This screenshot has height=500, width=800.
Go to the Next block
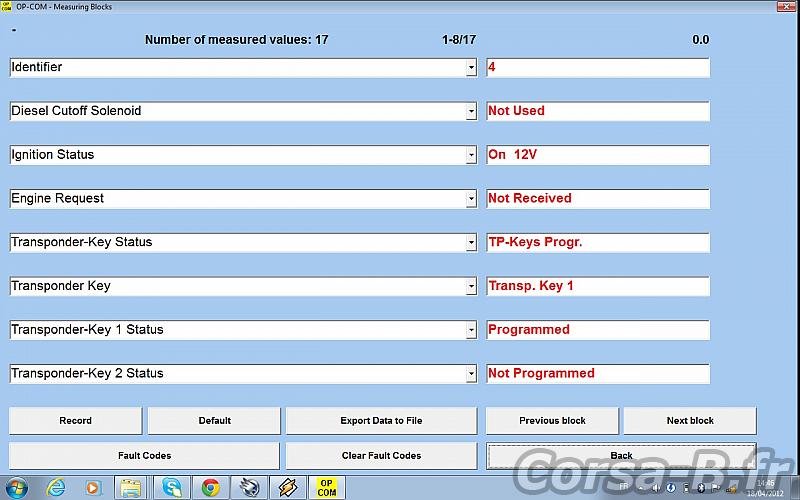coord(690,421)
